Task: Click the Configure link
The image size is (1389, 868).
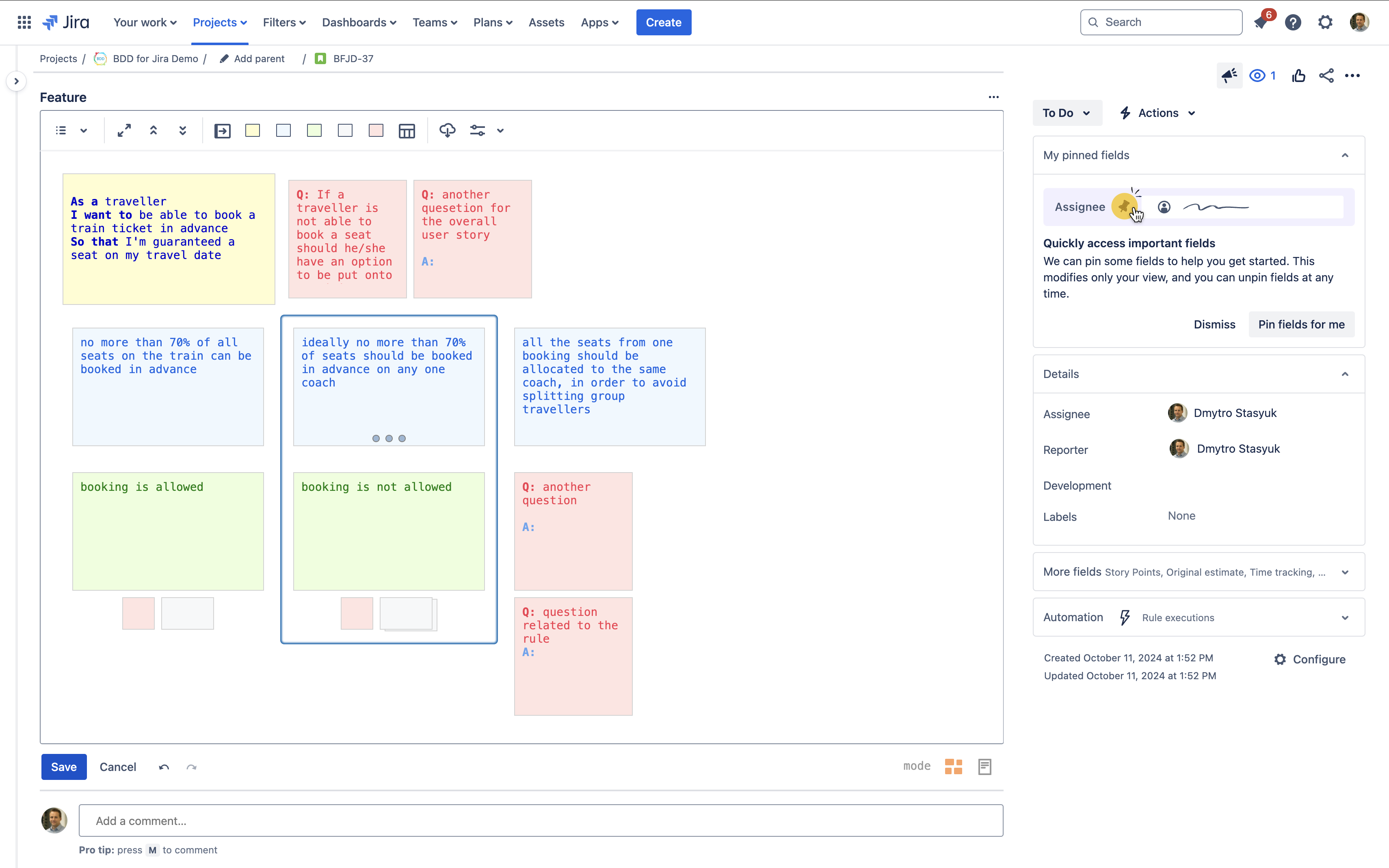Action: click(1310, 659)
